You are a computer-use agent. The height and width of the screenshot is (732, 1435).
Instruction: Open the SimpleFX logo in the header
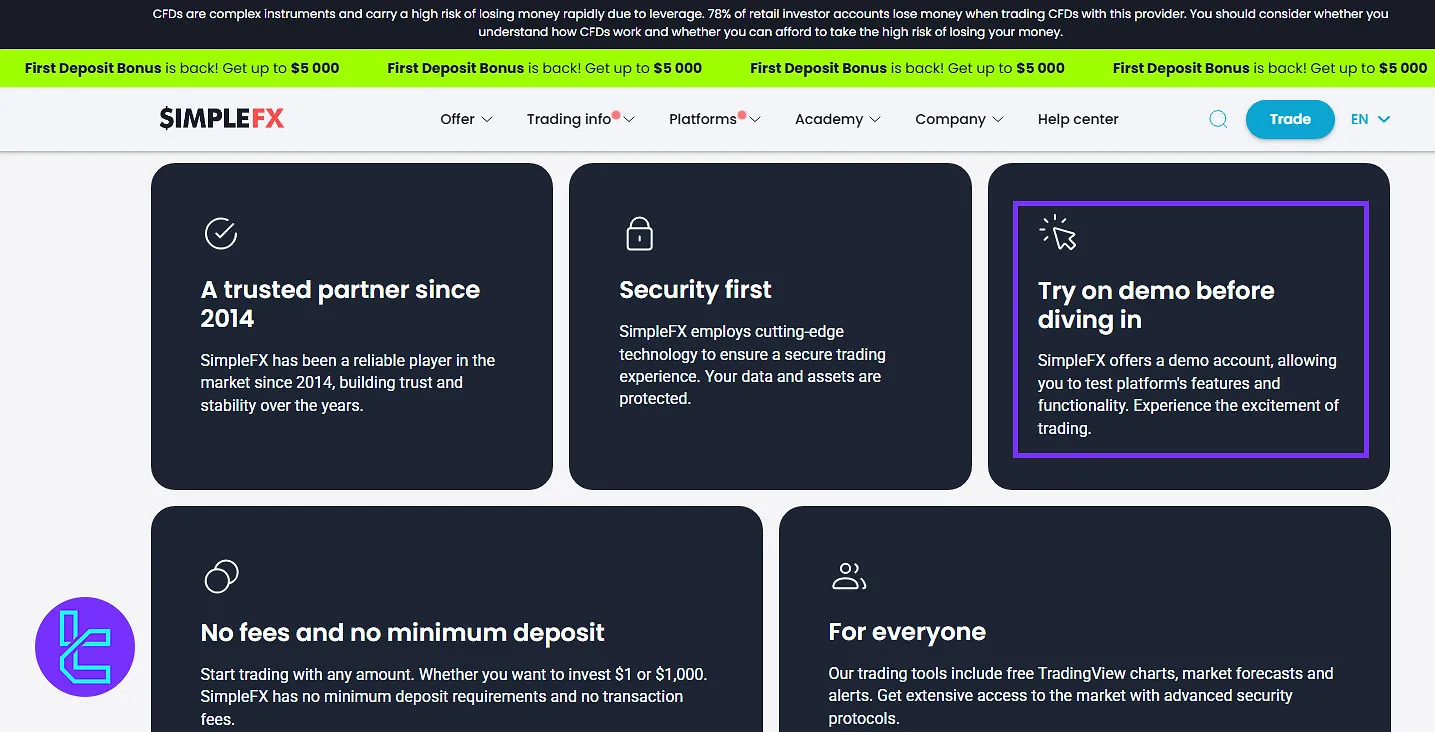pos(220,118)
